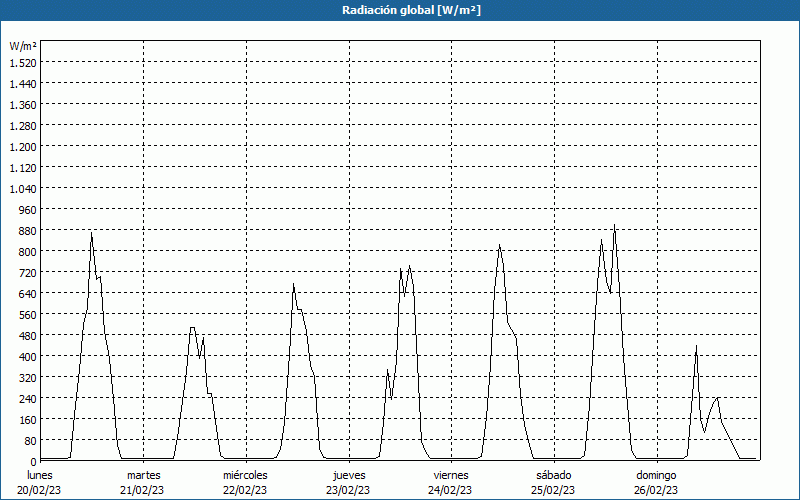The width and height of the screenshot is (800, 500).
Task: Click the '1.200' y-axis value
Action: [23, 147]
